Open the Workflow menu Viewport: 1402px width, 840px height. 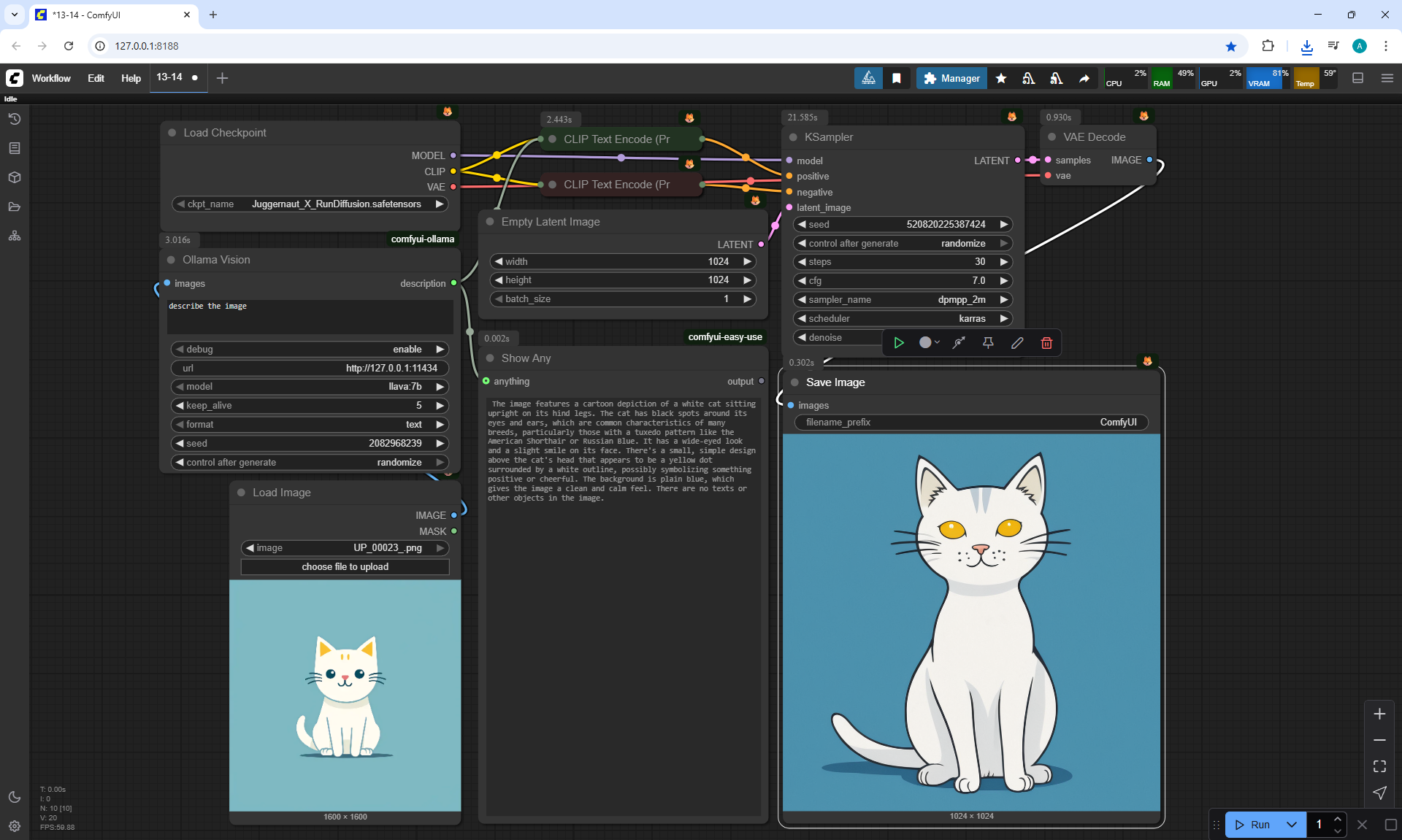[51, 78]
